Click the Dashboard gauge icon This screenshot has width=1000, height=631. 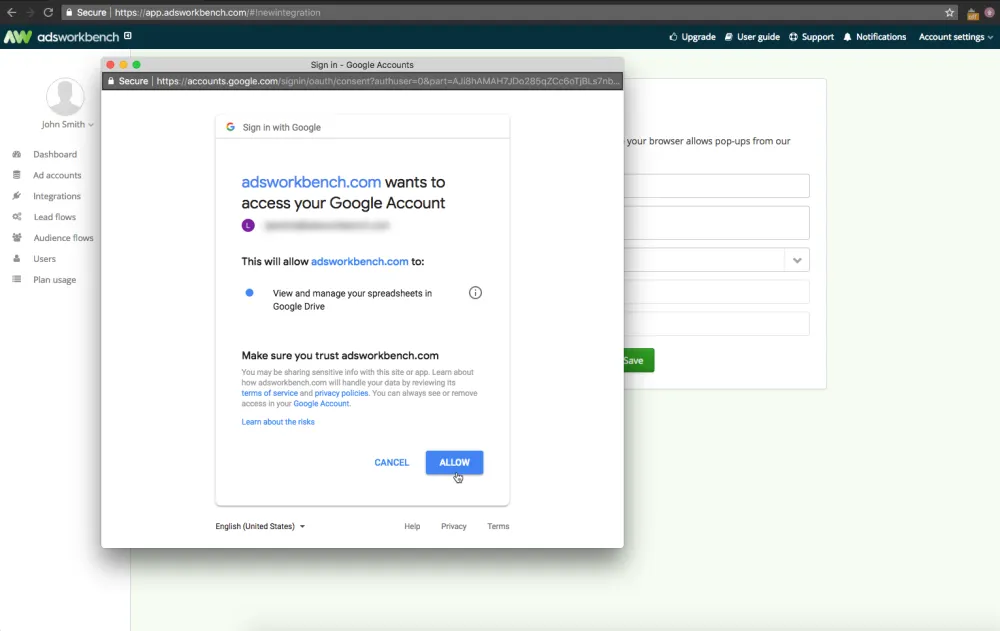pos(17,154)
